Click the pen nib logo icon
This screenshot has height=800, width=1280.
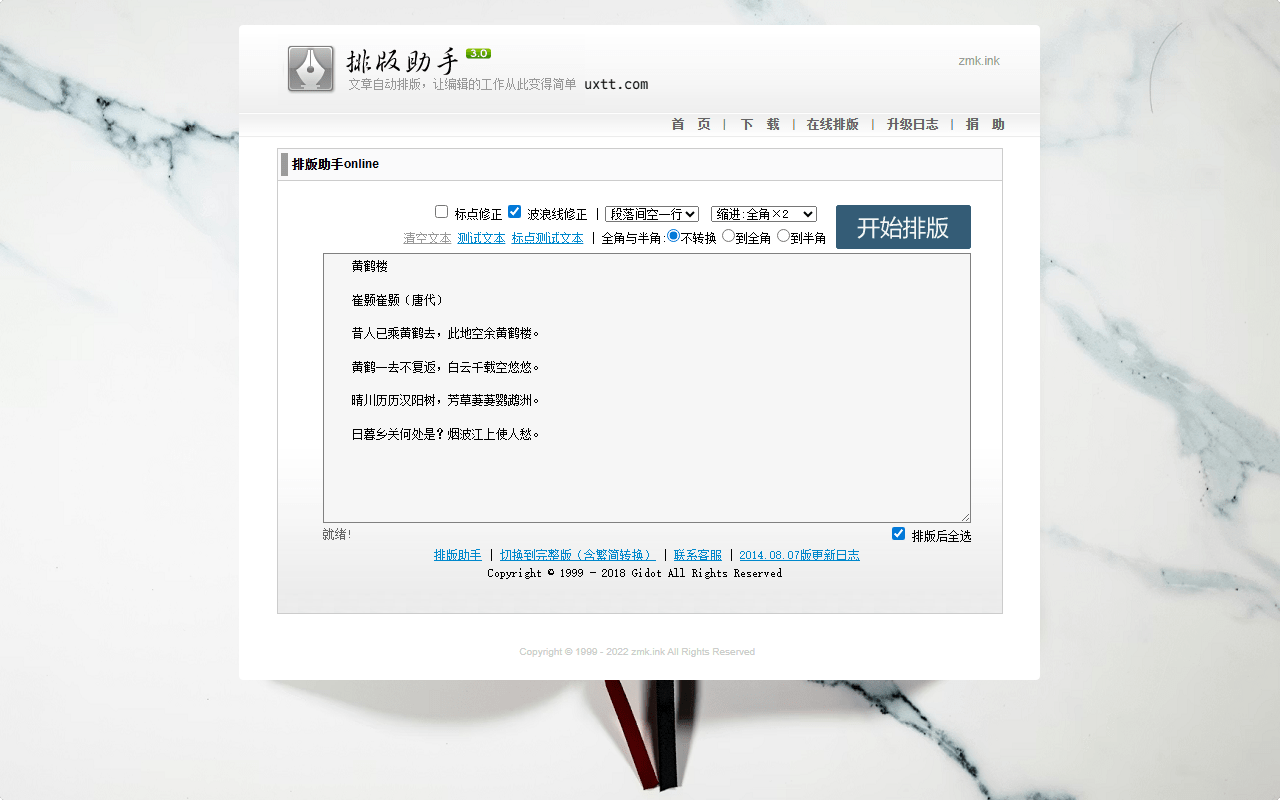pos(311,69)
